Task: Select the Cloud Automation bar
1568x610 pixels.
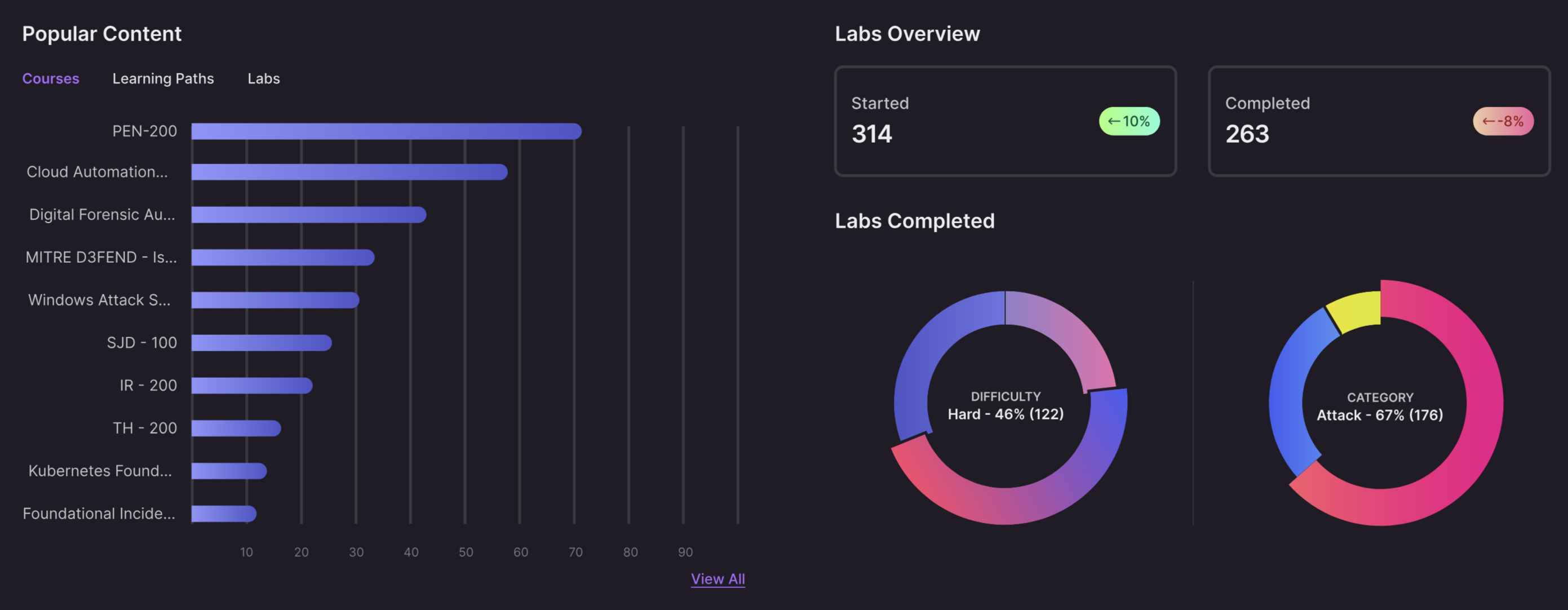Action: pyautogui.click(x=347, y=173)
